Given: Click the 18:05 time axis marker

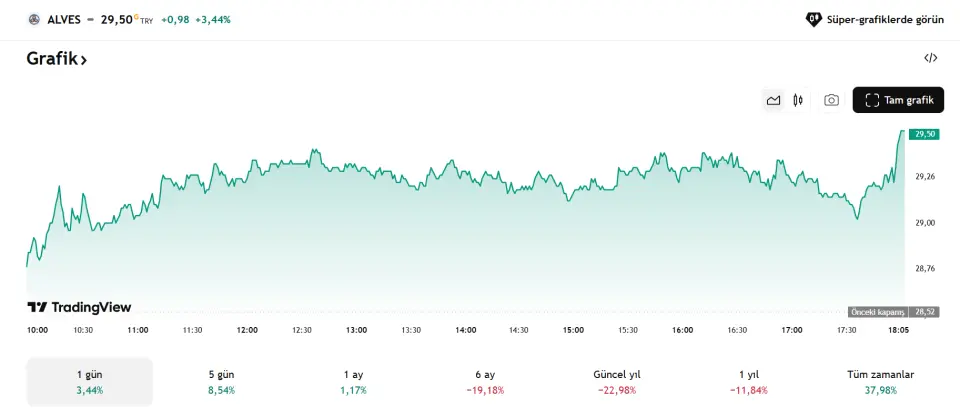Looking at the screenshot, I should tap(897, 330).
